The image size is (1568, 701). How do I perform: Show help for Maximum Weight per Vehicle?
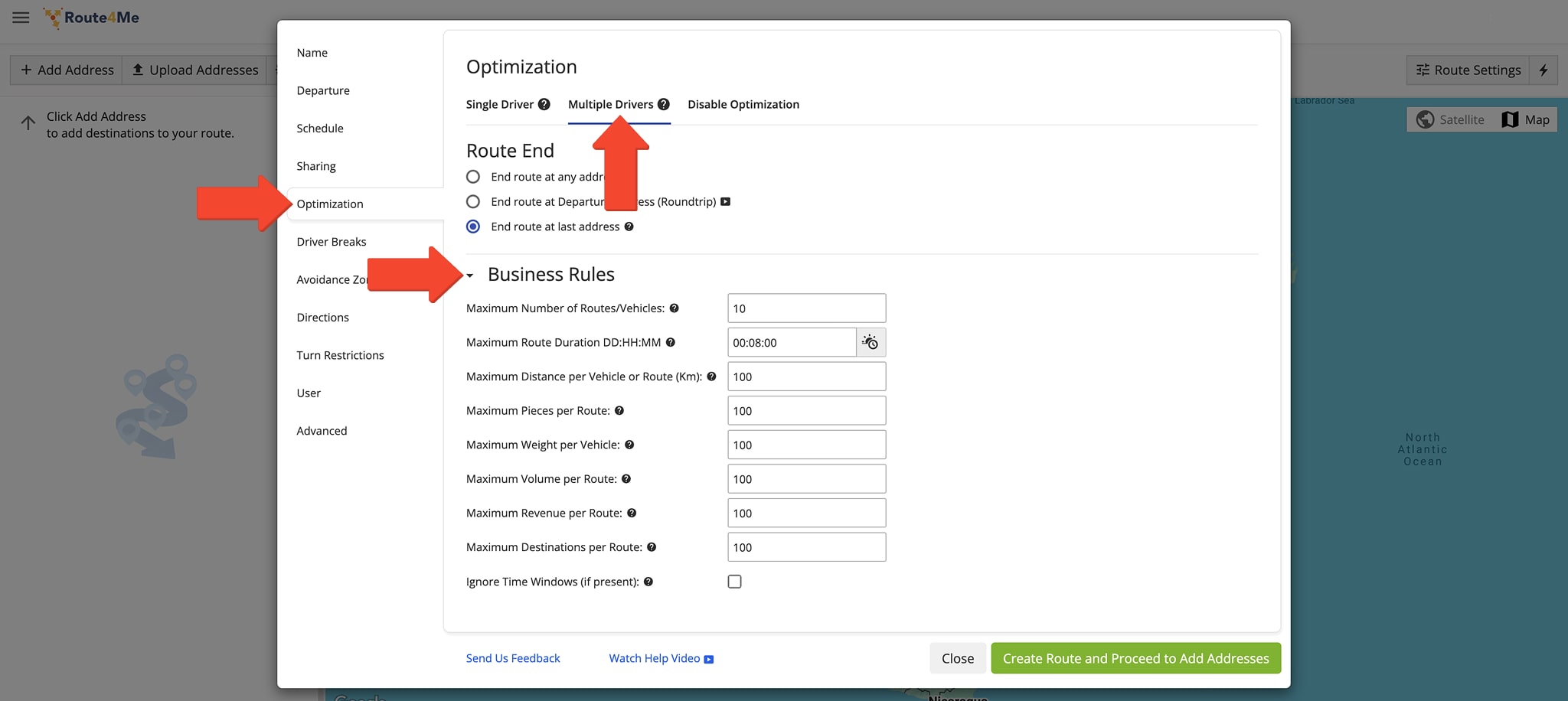(629, 445)
